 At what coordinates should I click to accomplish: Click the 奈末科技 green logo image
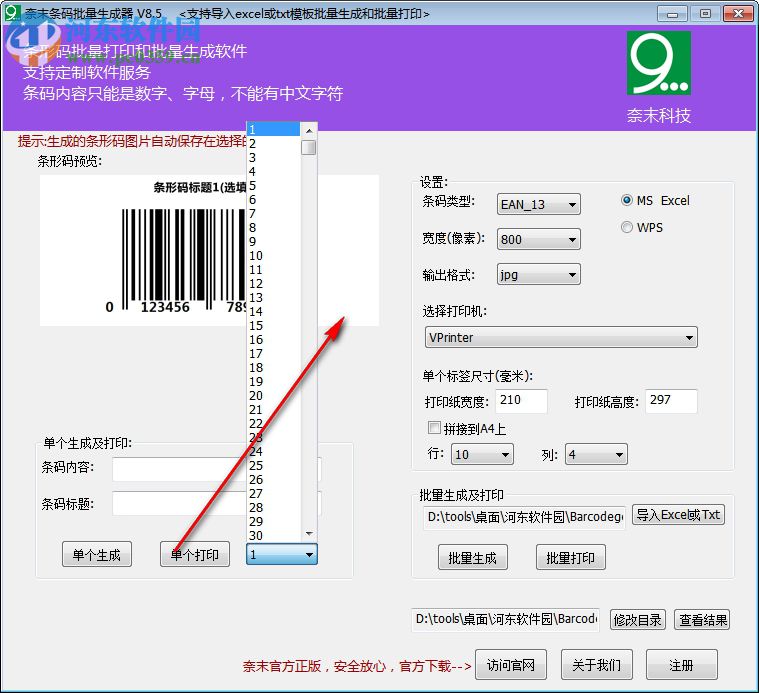[658, 63]
